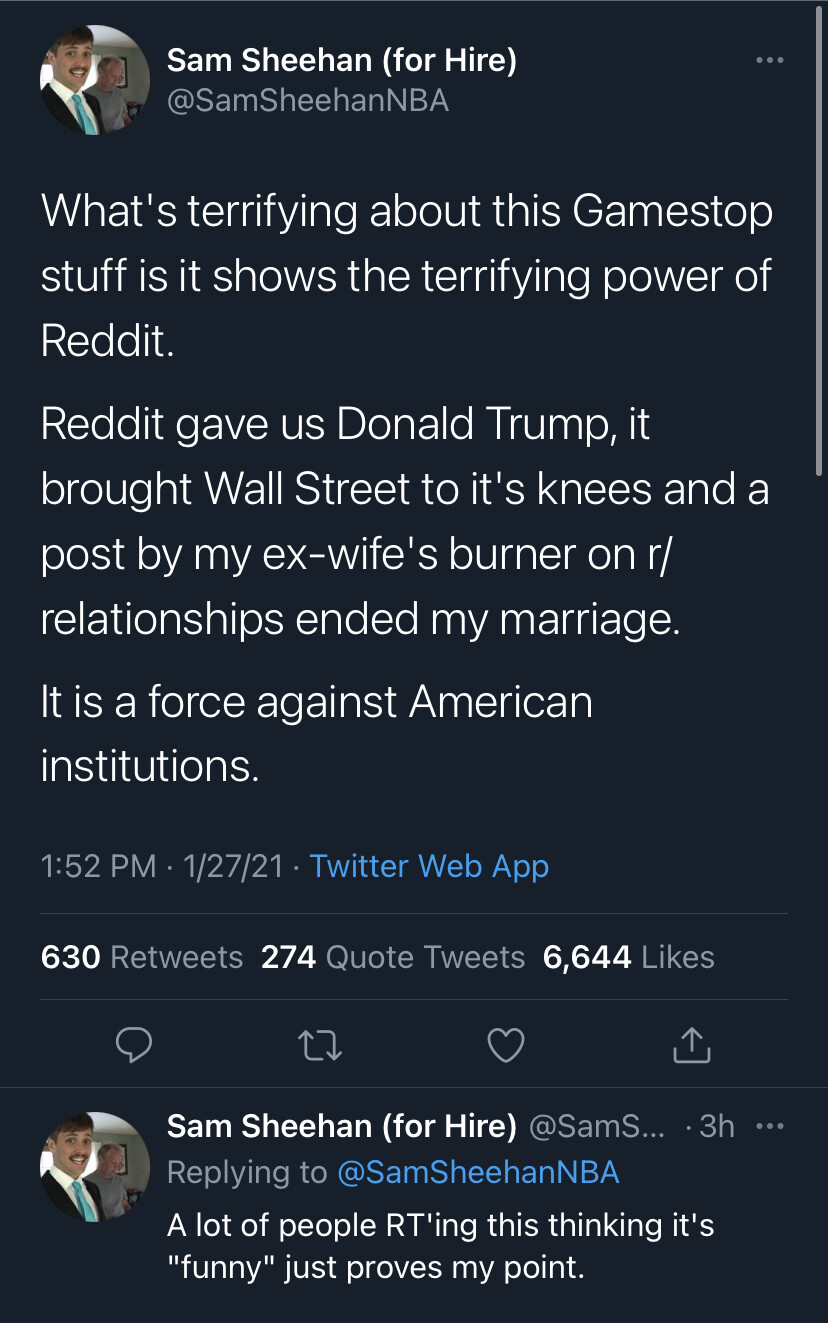The width and height of the screenshot is (828, 1323).
Task: View the 274 Quote Tweets list
Action: (392, 957)
